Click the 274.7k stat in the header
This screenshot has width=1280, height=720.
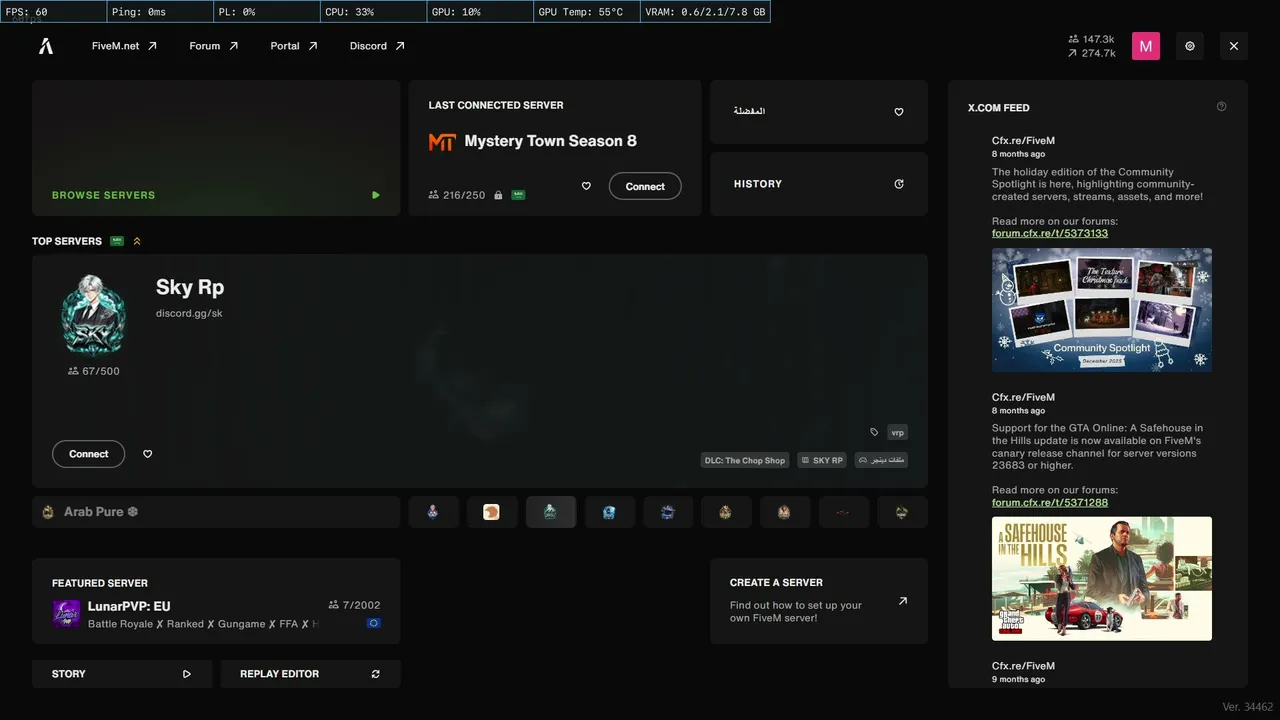click(1091, 53)
